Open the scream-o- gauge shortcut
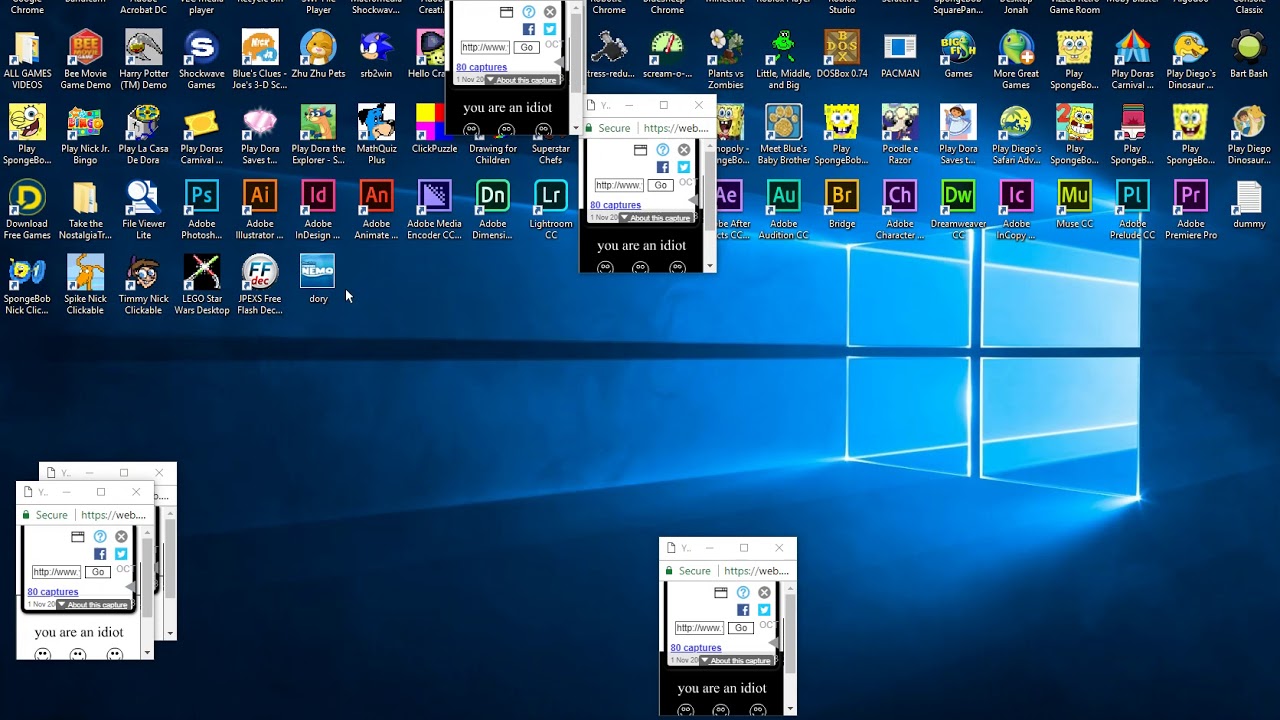Viewport: 1280px width, 720px height. [x=667, y=55]
